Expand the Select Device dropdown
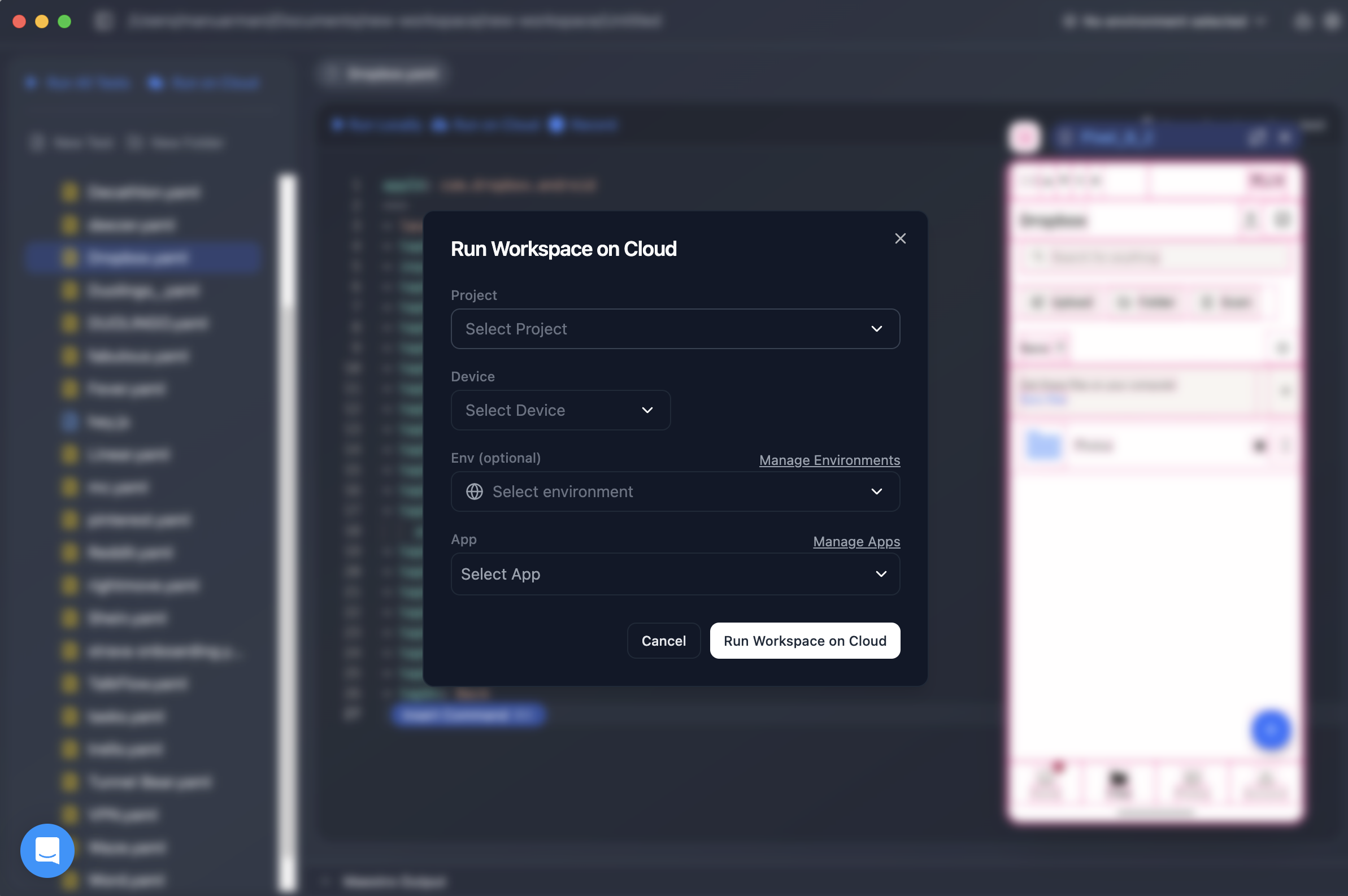 coord(560,410)
